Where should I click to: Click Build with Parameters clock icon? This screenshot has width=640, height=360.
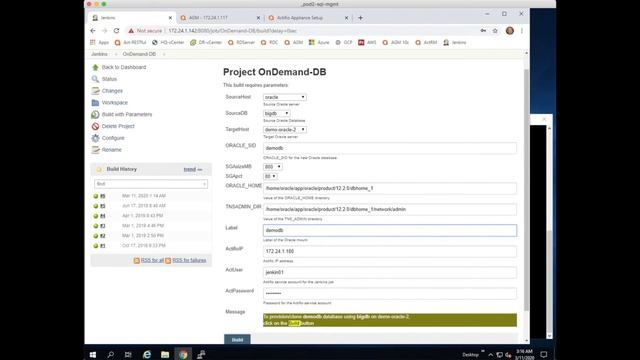(x=96, y=115)
